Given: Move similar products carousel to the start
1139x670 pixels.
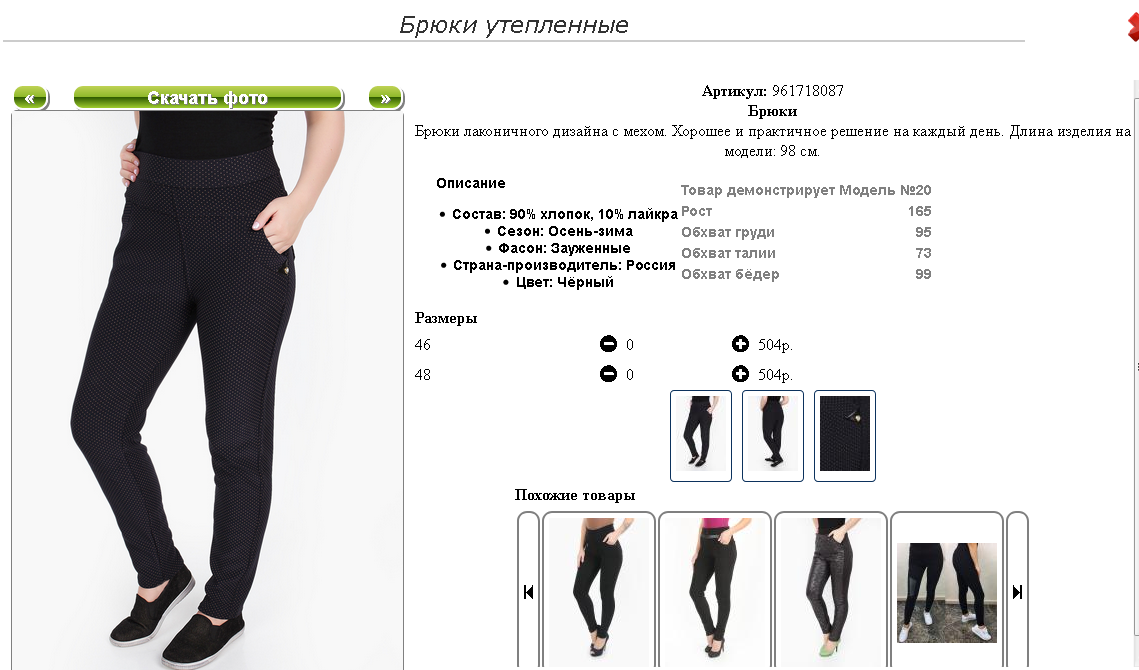Looking at the screenshot, I should coord(528,591).
